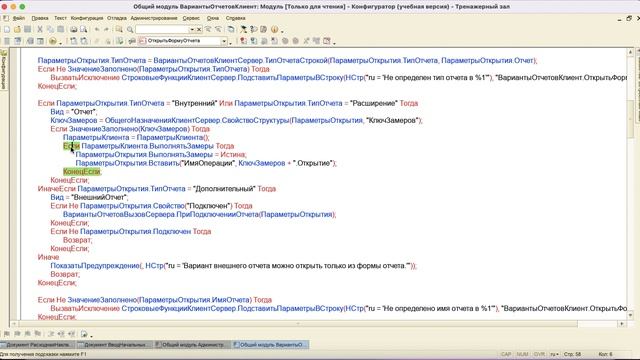Click the highlighted 'Если' keyword in code
The image size is (640, 360).
point(71,146)
